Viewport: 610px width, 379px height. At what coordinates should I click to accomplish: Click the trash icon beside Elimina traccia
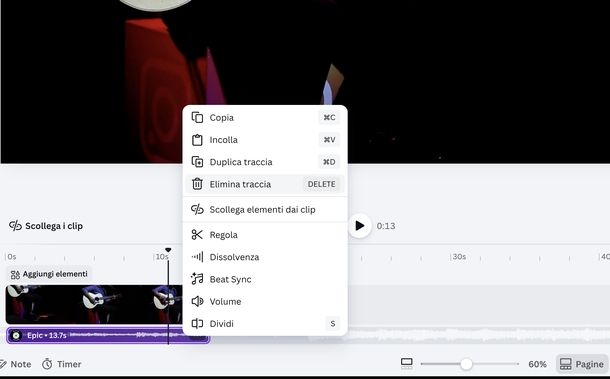(197, 184)
